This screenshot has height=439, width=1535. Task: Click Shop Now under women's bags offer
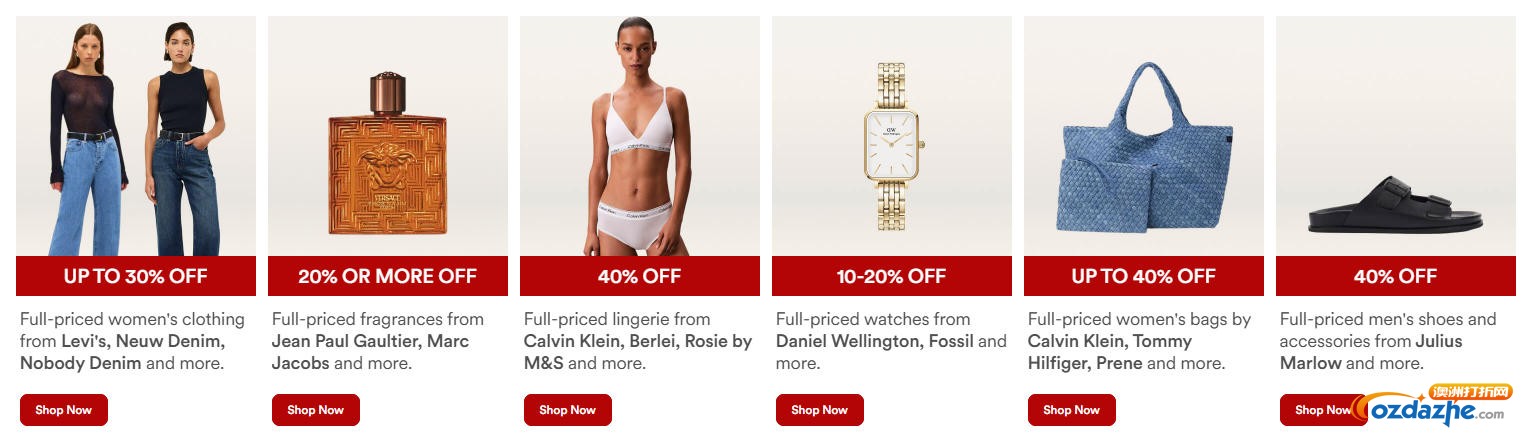point(1072,410)
